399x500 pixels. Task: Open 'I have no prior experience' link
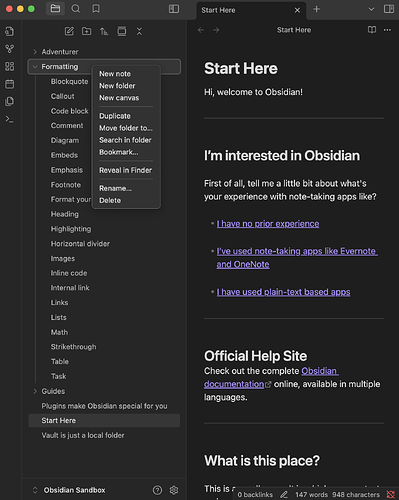(x=268, y=224)
